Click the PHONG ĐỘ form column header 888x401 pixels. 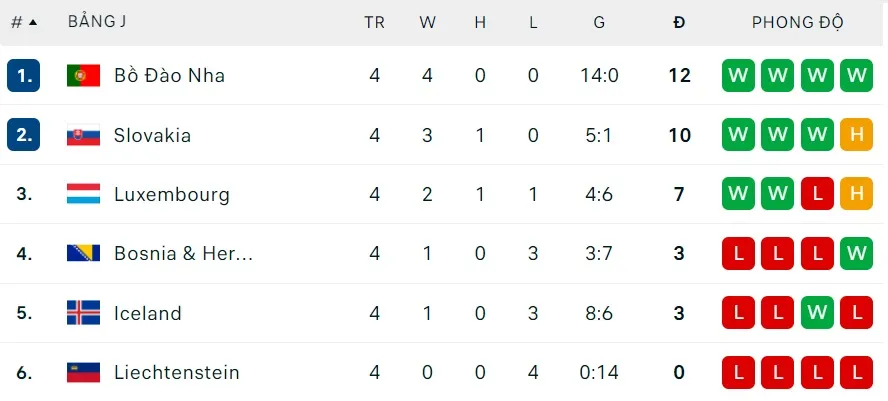[x=798, y=22]
